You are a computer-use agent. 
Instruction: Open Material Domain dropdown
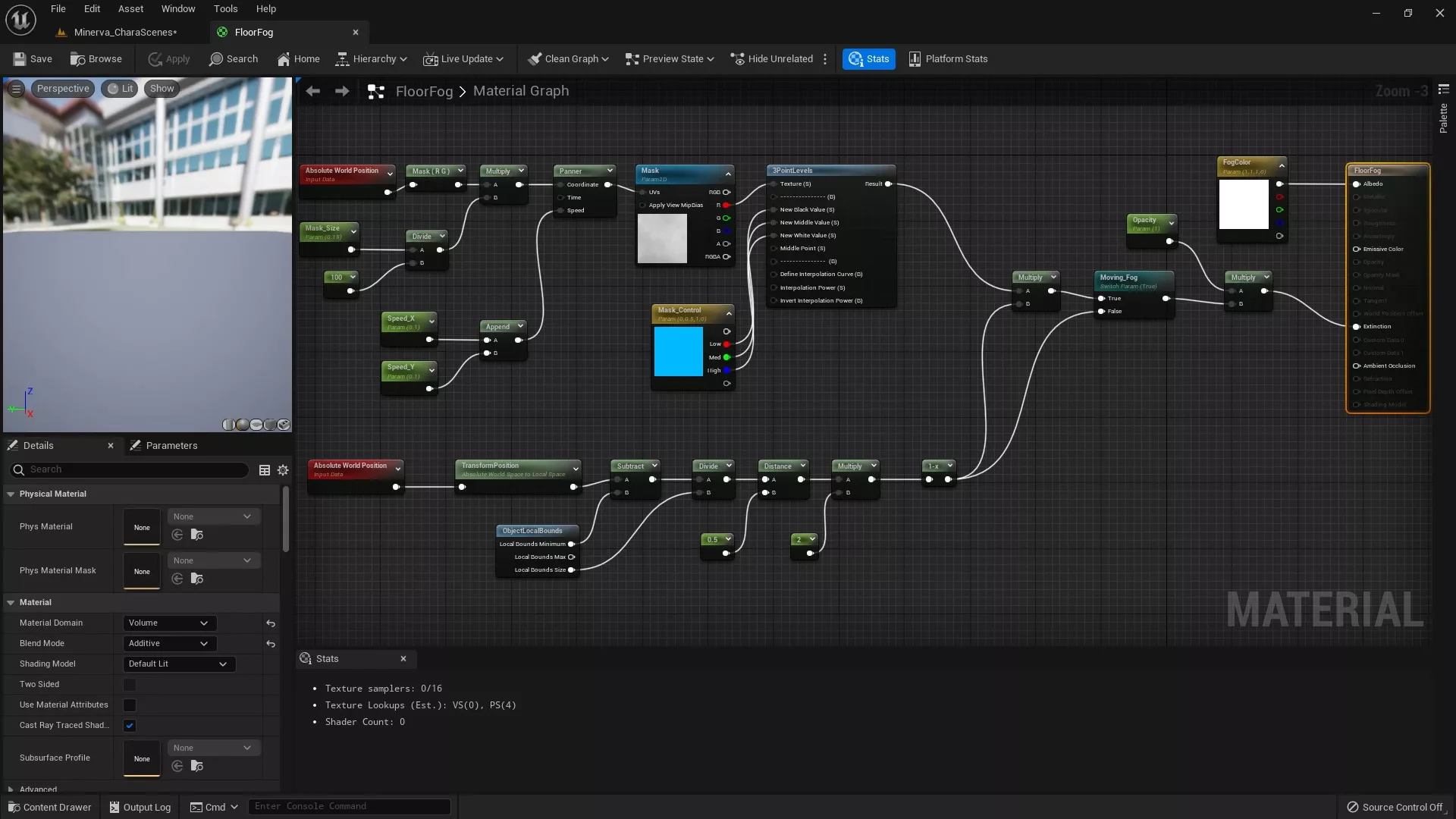click(169, 623)
